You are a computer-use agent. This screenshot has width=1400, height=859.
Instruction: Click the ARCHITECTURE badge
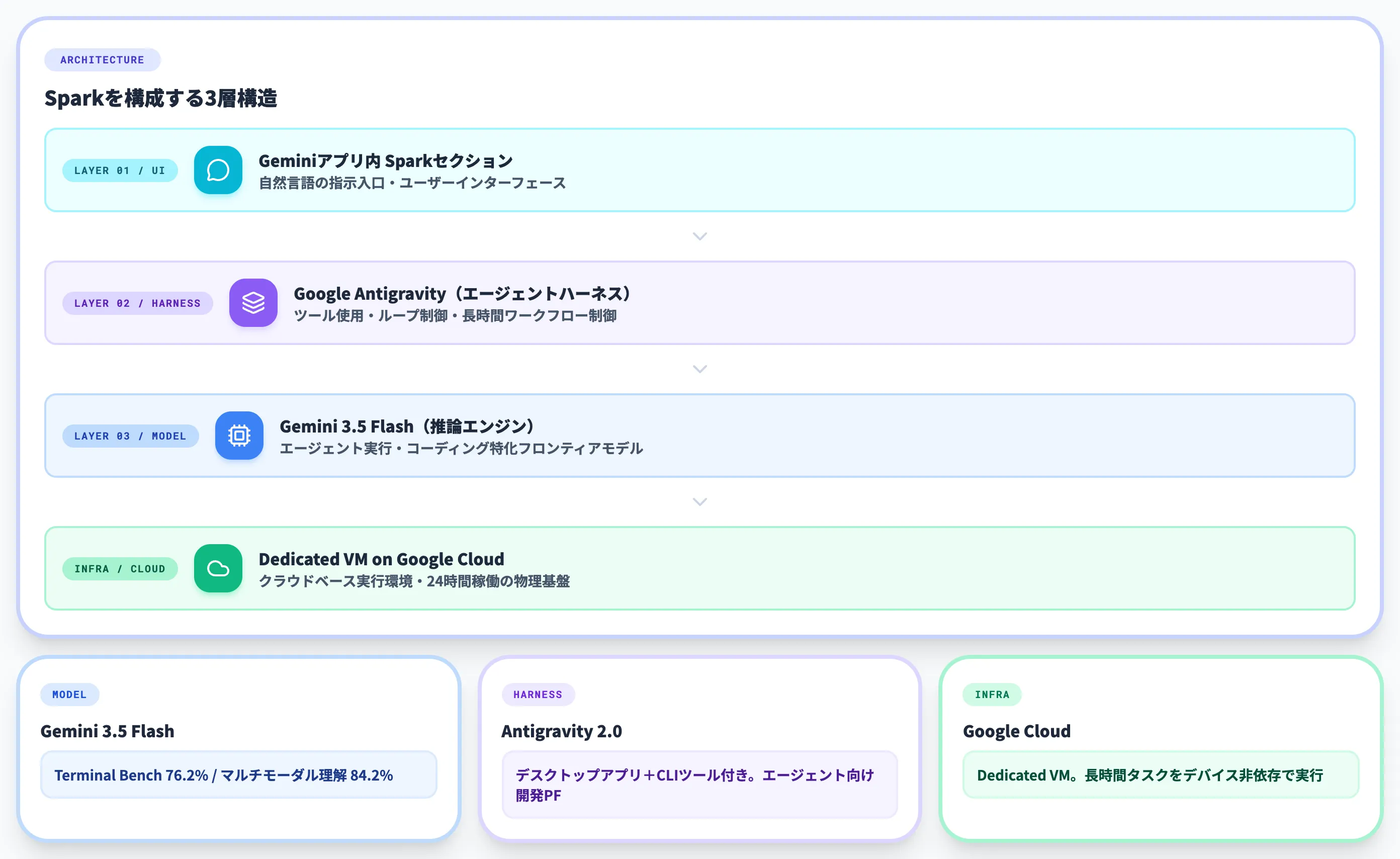102,60
